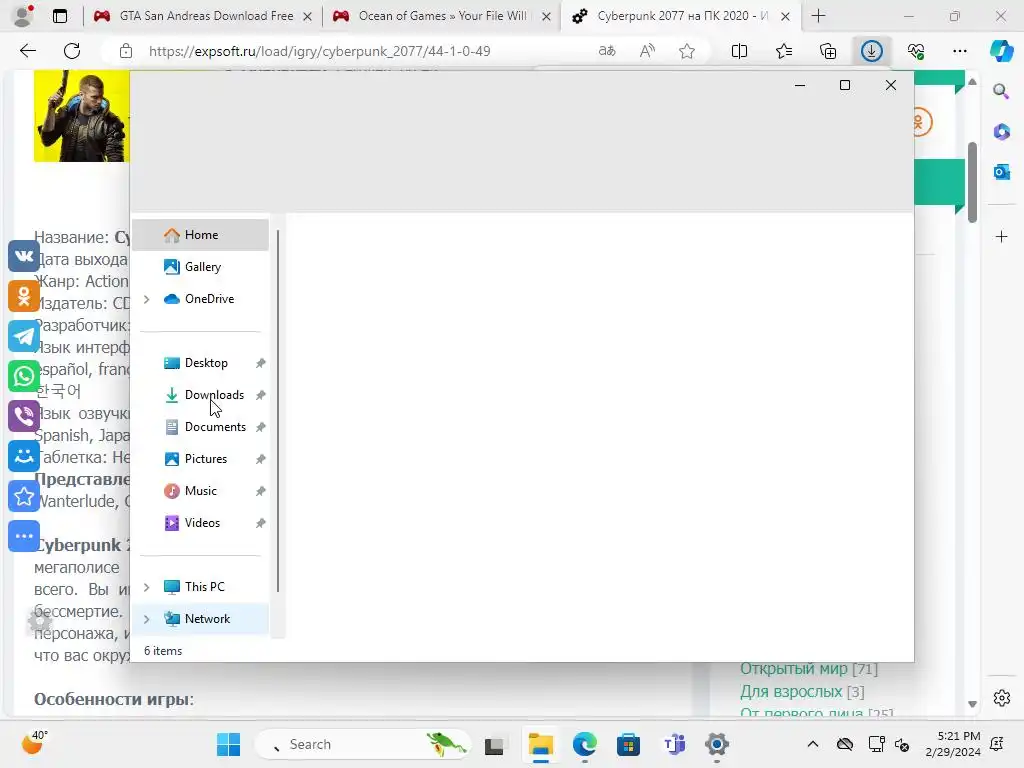Open the Videos quick access folder

tap(200, 522)
